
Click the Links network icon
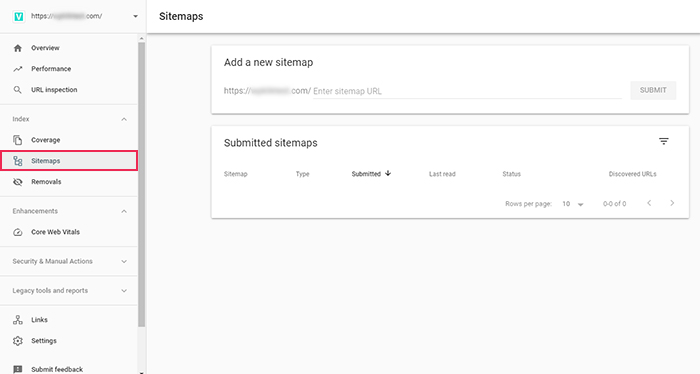17,320
